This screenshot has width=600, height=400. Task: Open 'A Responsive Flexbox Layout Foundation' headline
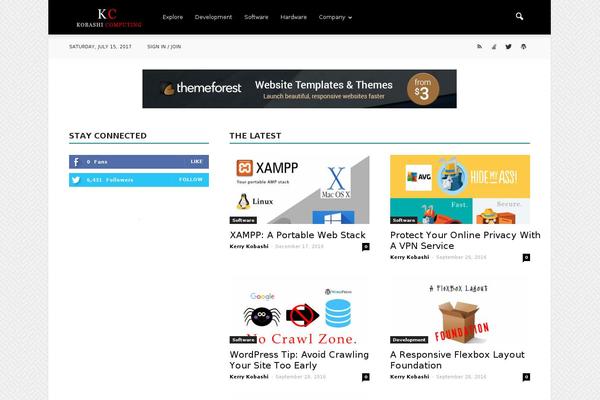point(457,360)
